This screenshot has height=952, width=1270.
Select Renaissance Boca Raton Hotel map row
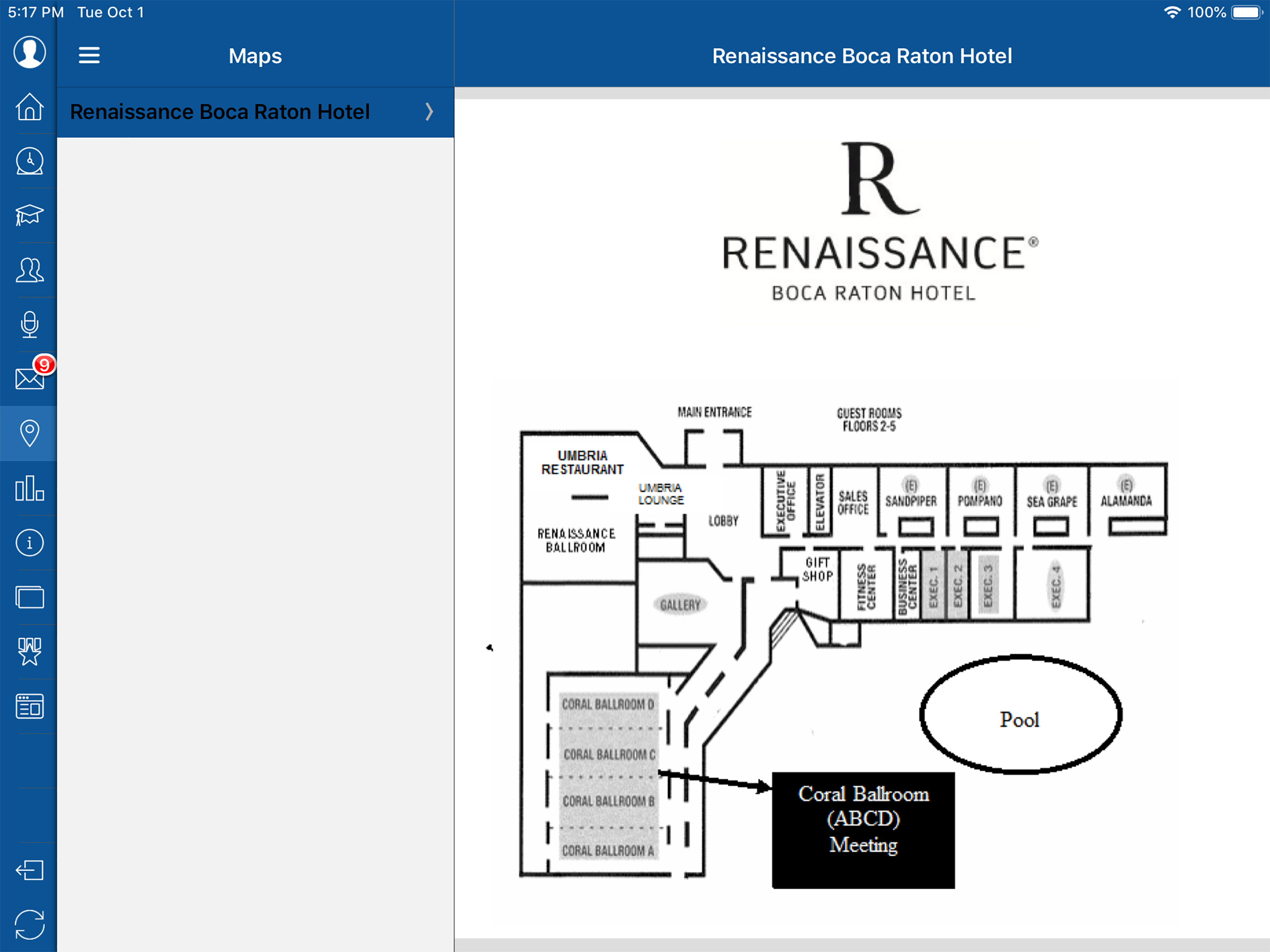(x=255, y=112)
